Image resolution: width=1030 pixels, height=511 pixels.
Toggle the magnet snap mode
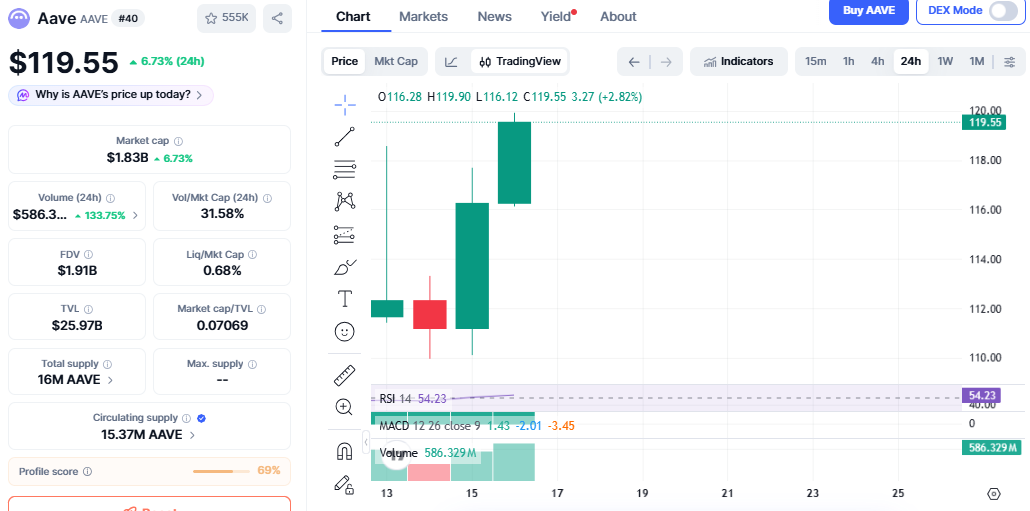pyautogui.click(x=345, y=451)
